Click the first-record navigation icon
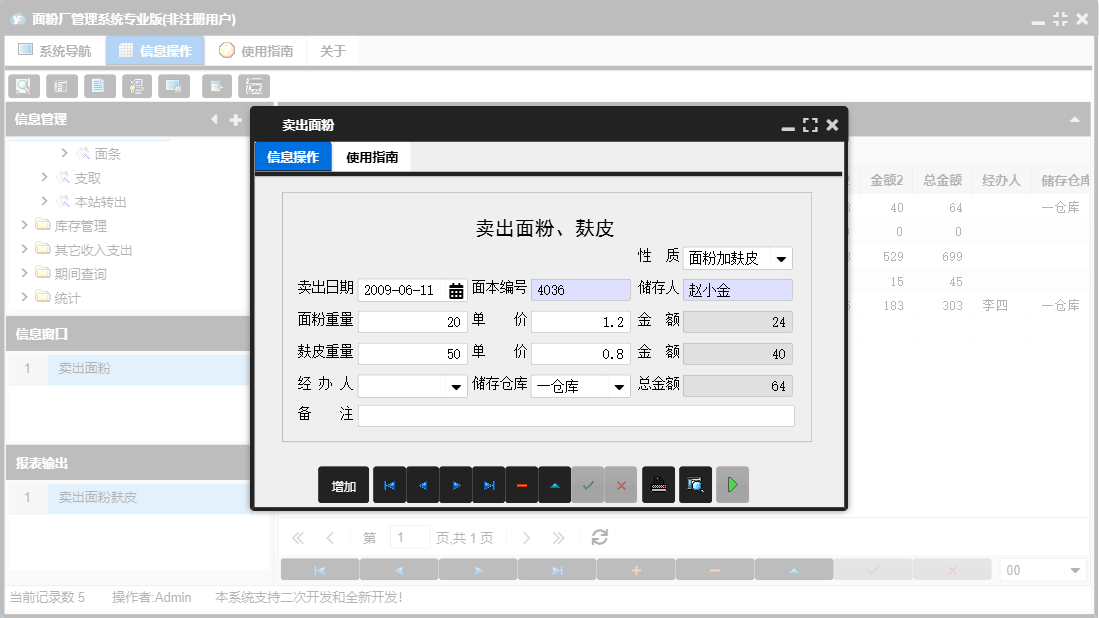1099x618 pixels. click(x=389, y=484)
